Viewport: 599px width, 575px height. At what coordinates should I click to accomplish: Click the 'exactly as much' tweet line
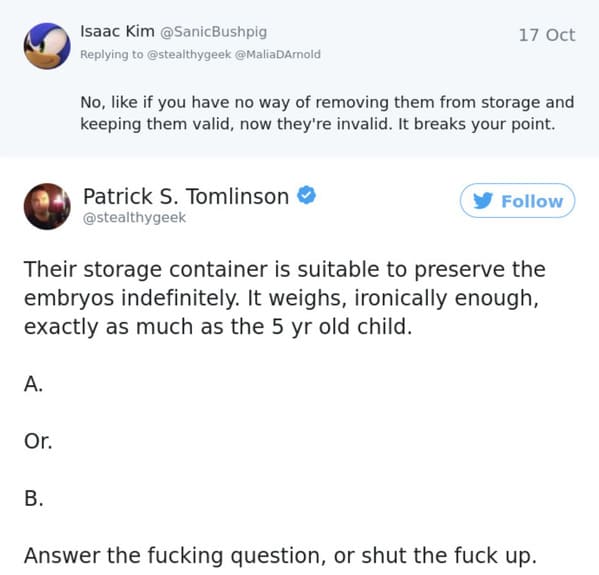(x=218, y=327)
